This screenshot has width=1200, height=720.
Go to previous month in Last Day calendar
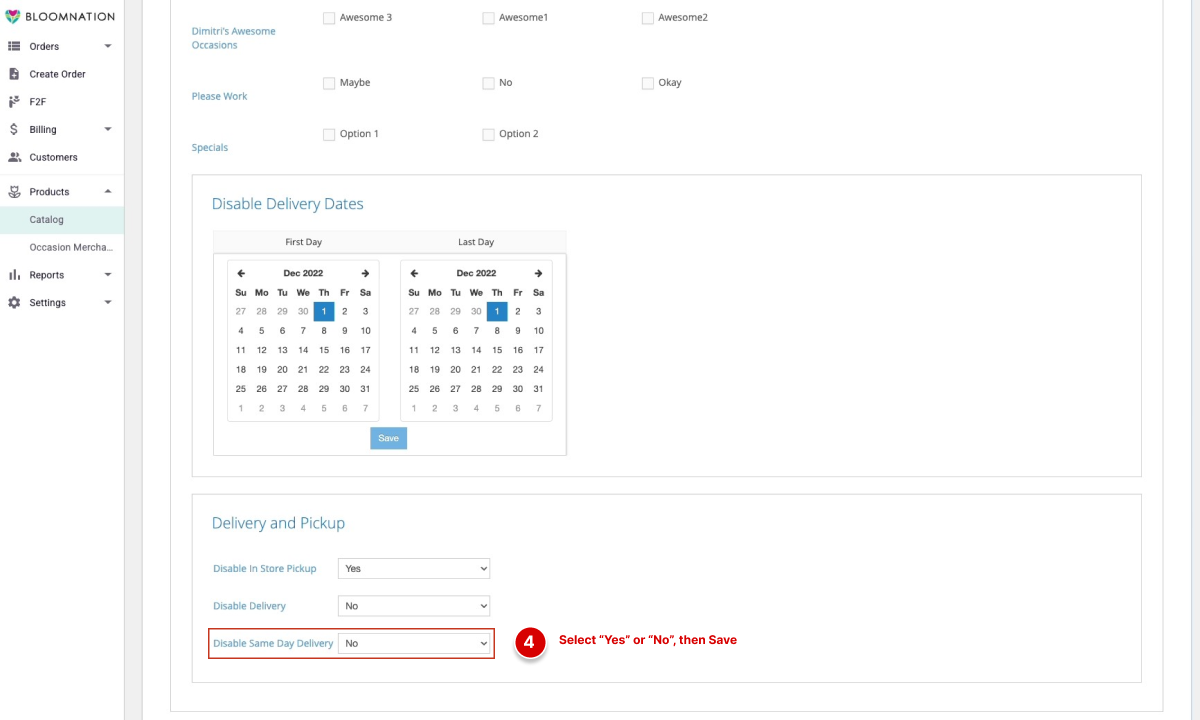pos(414,273)
